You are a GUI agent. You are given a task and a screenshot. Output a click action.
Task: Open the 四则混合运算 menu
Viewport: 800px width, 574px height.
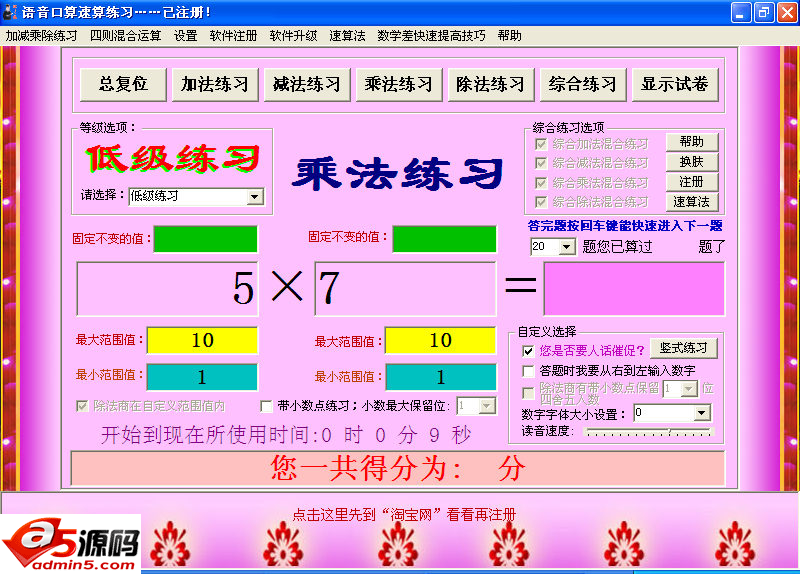point(125,36)
